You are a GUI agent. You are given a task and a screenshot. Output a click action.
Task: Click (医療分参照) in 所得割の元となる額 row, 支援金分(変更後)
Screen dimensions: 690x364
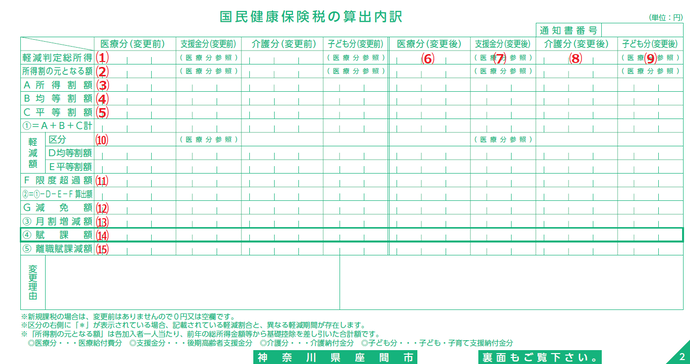tap(503, 71)
